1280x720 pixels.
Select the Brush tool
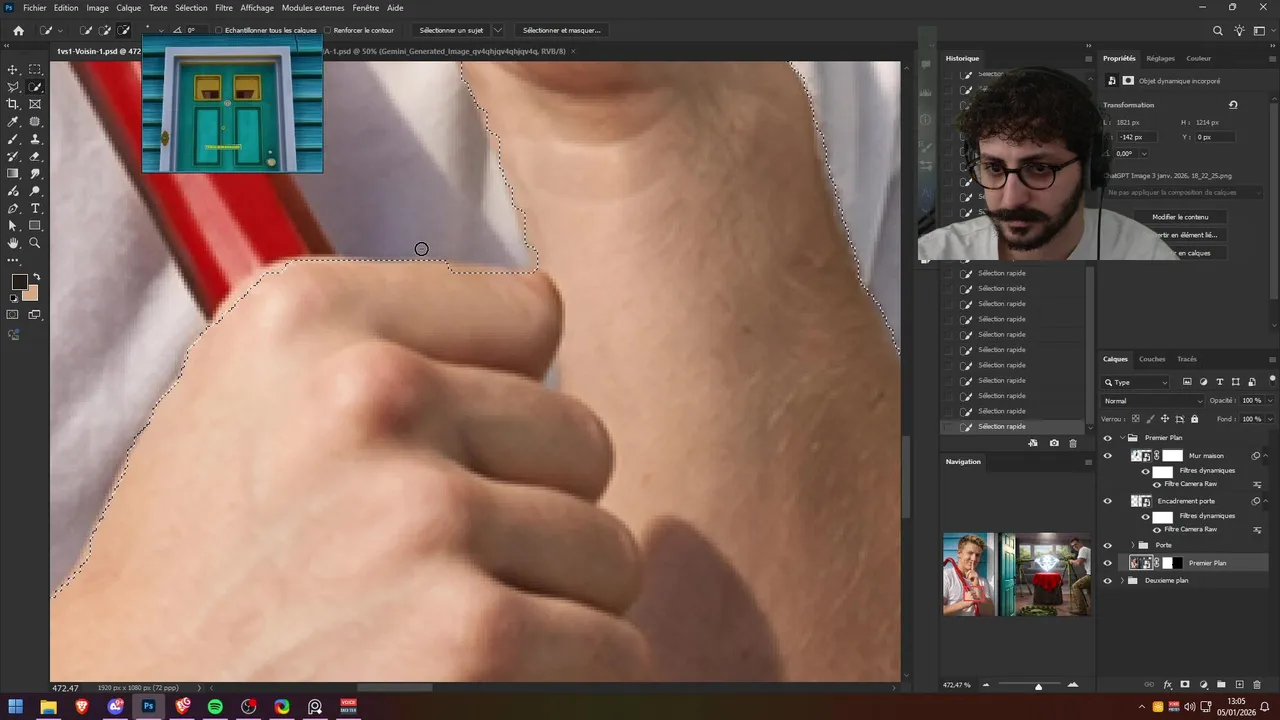pyautogui.click(x=13, y=139)
